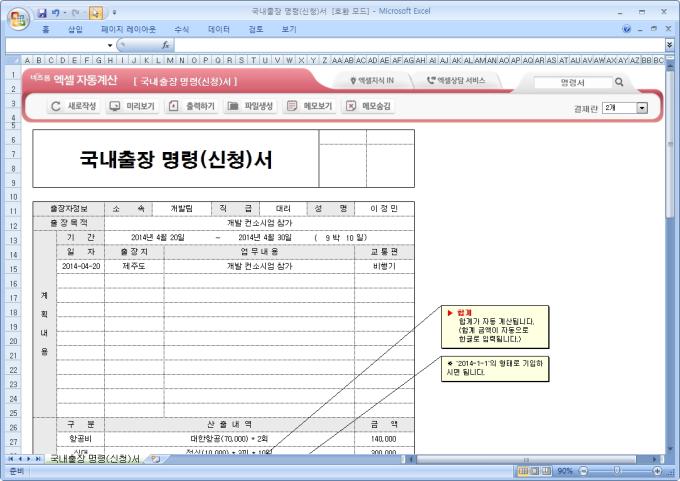
Task: Open the 엑셀상담 서비스 link
Action: pos(456,81)
